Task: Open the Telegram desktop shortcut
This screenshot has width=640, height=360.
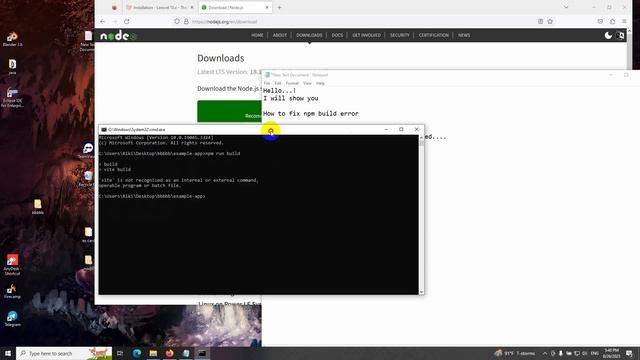Action: tap(12, 318)
